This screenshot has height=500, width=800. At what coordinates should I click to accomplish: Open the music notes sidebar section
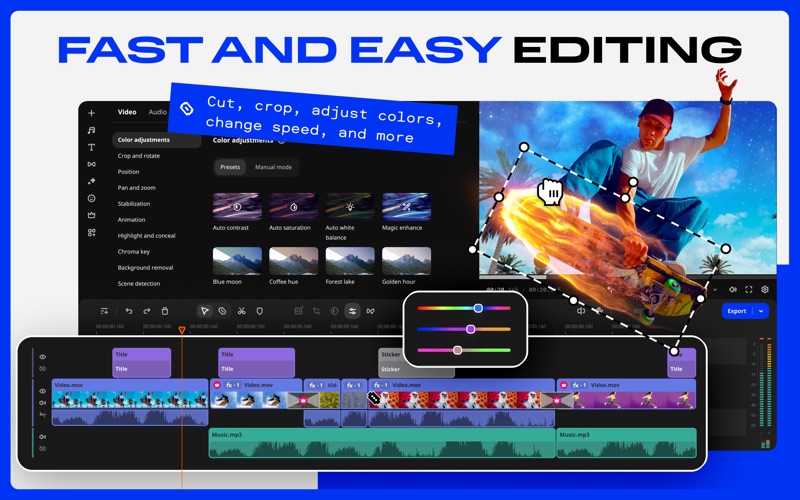point(91,131)
